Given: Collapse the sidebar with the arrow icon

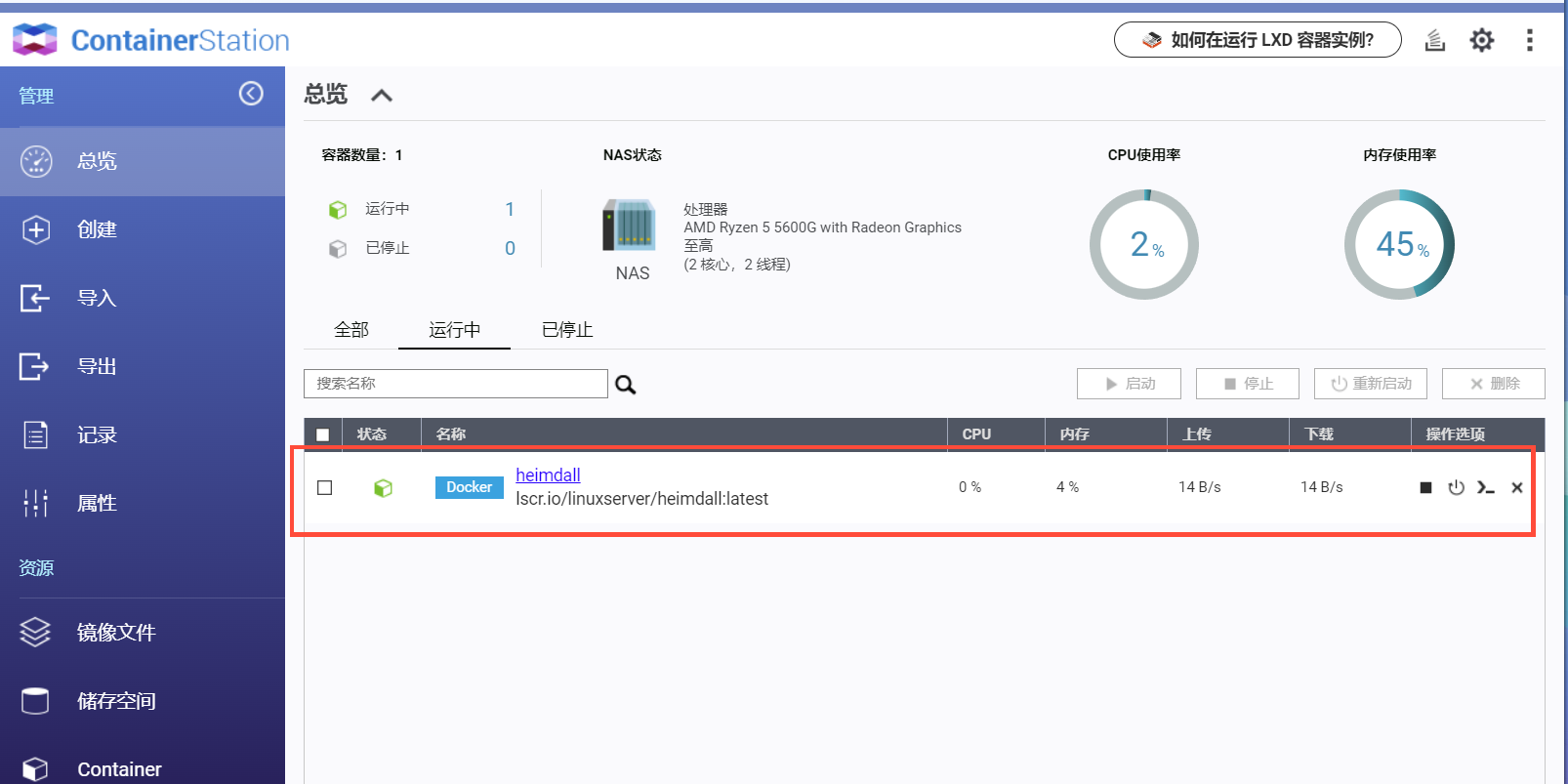Looking at the screenshot, I should [x=251, y=94].
